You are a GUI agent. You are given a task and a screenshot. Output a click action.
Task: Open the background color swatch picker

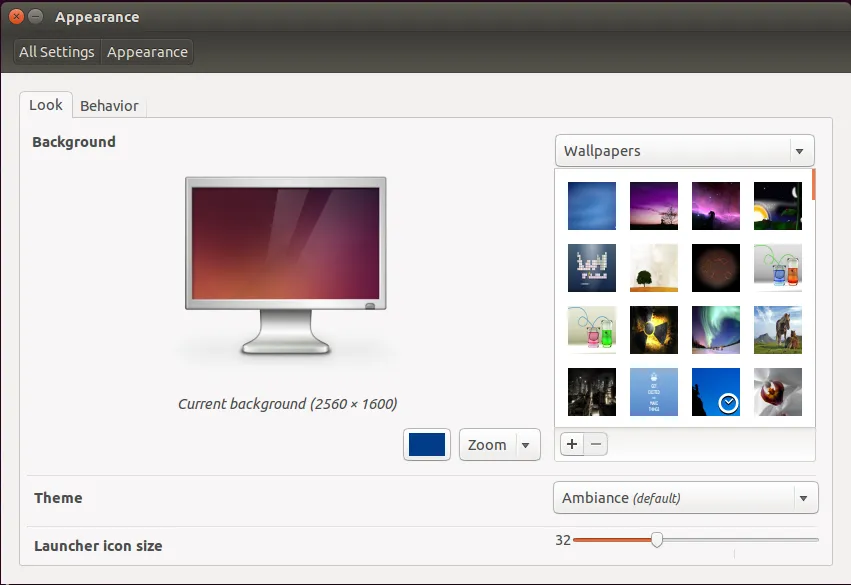coord(427,444)
